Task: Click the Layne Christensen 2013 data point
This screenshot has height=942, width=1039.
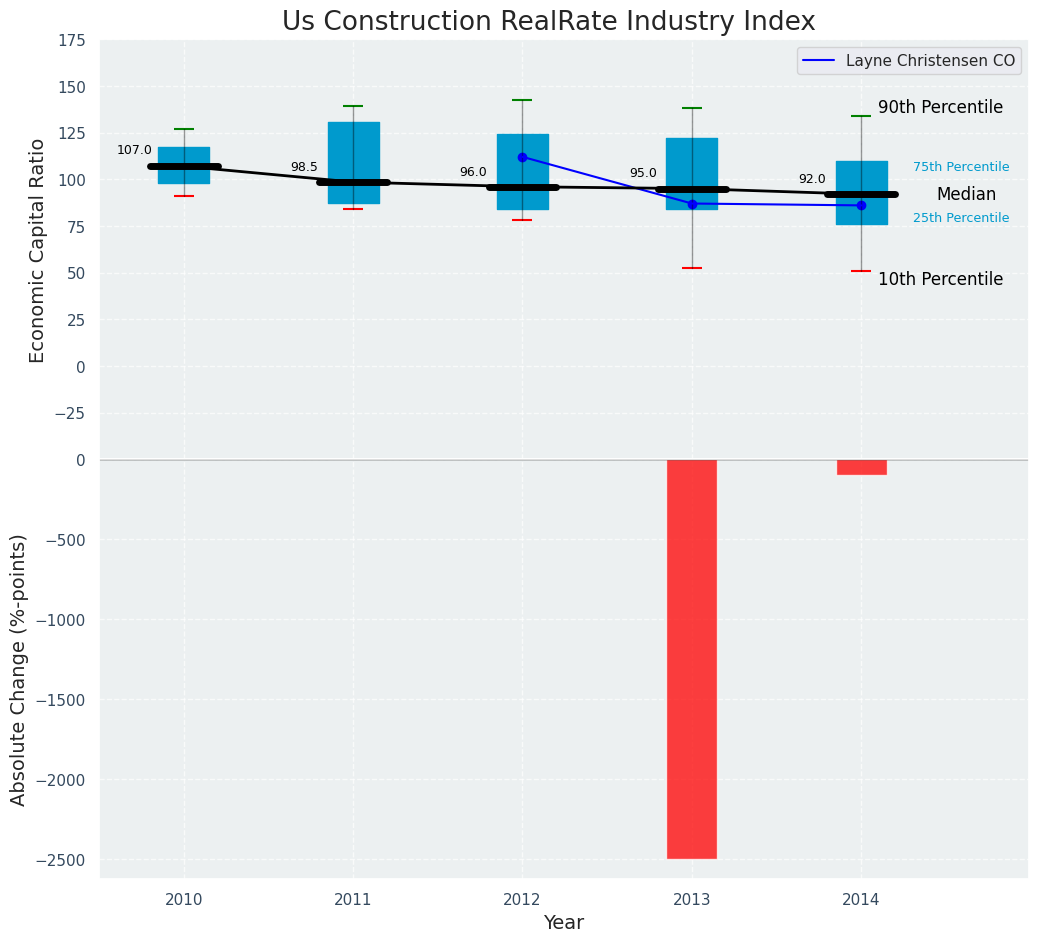Action: coord(692,204)
